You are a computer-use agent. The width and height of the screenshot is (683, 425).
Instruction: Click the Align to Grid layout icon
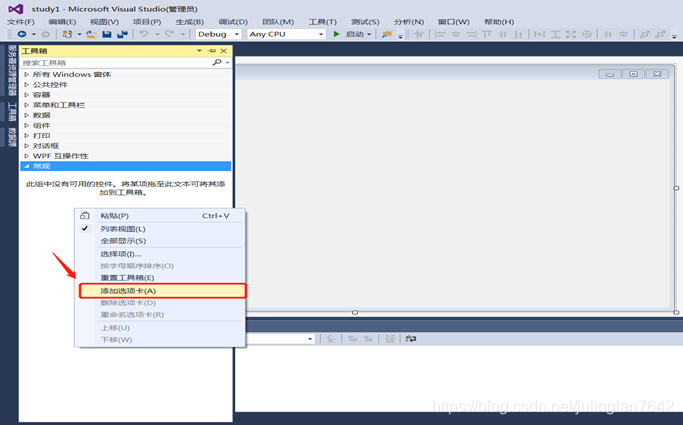click(x=419, y=34)
